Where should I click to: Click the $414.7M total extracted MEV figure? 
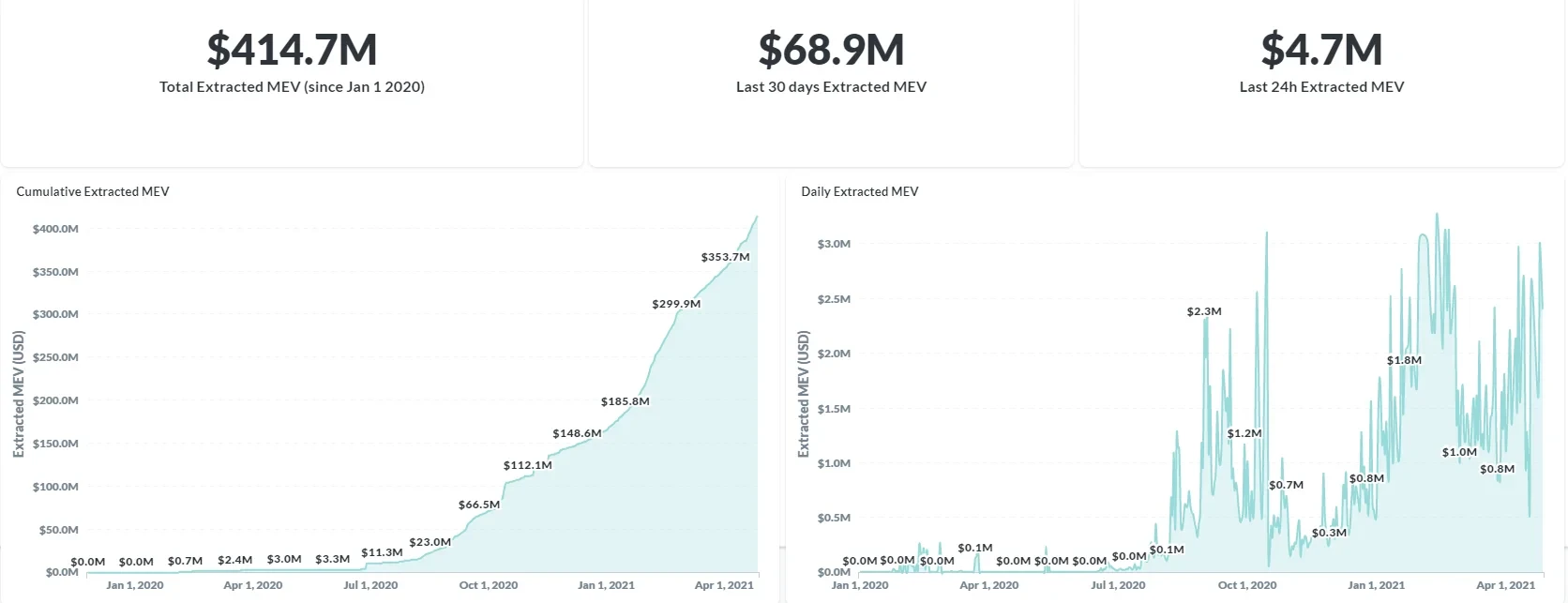pos(292,50)
